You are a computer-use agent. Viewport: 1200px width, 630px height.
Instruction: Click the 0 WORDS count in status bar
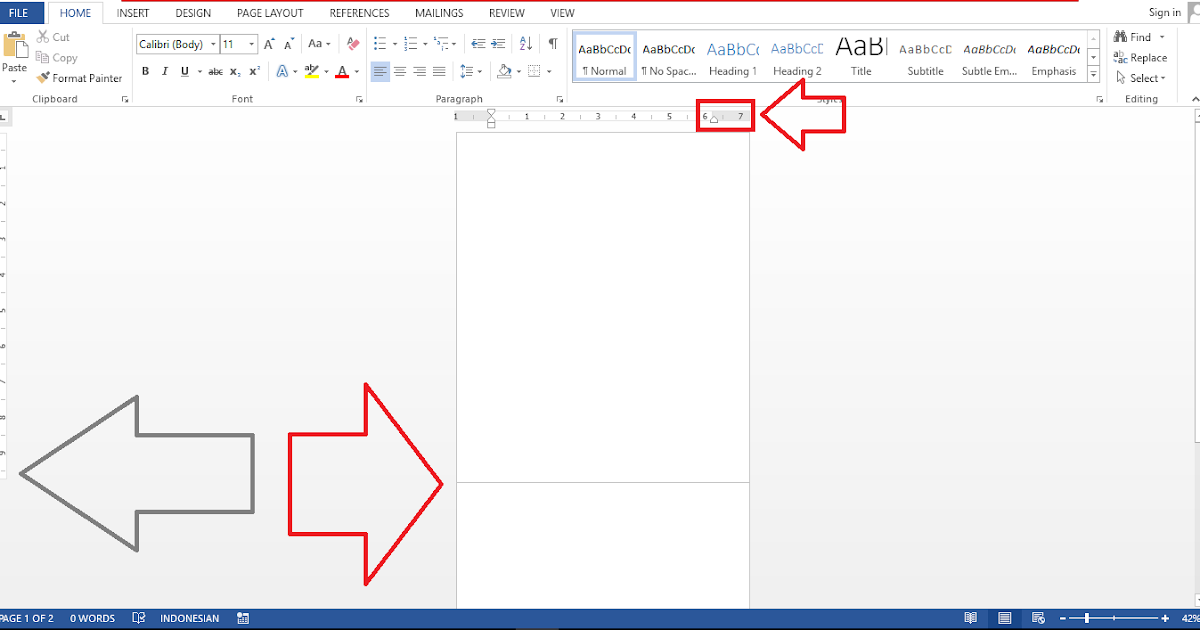coord(92,619)
